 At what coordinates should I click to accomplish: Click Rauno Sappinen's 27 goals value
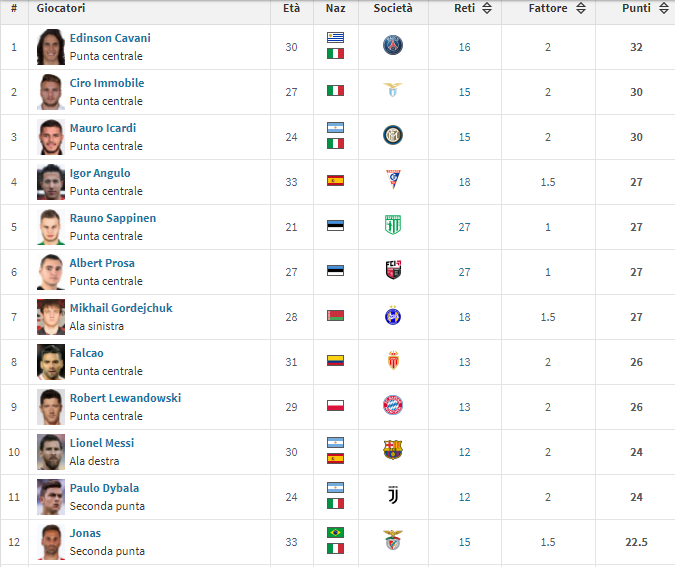[x=464, y=227]
